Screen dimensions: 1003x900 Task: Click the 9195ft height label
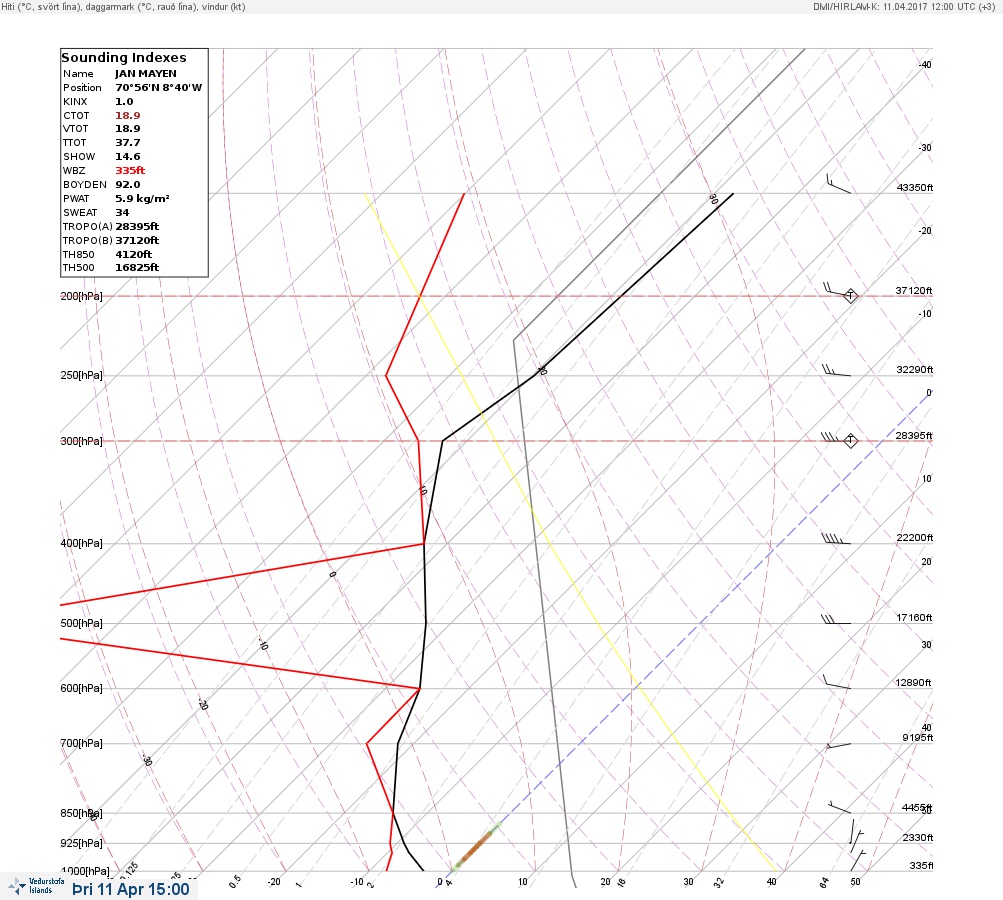click(x=918, y=738)
